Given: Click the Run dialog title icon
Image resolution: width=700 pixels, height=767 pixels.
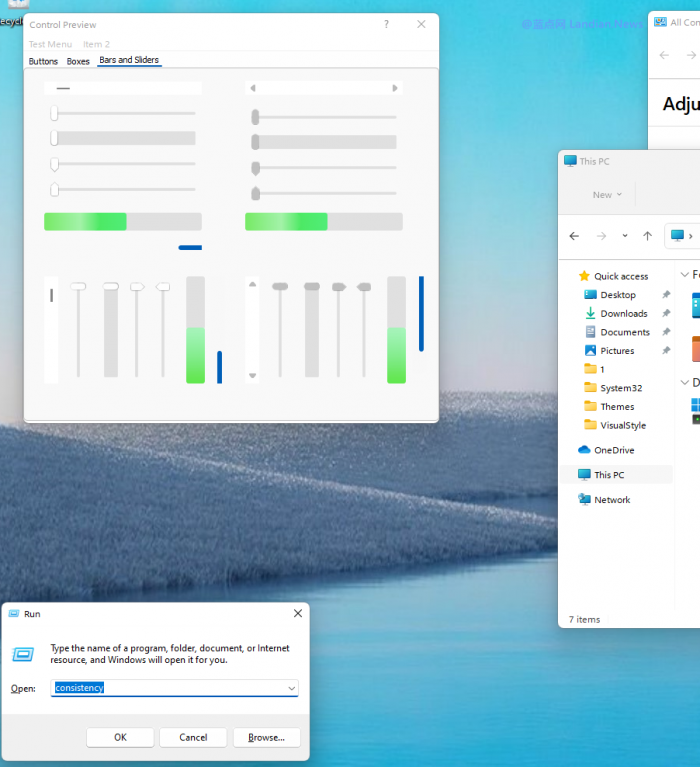Looking at the screenshot, I should tap(14, 613).
